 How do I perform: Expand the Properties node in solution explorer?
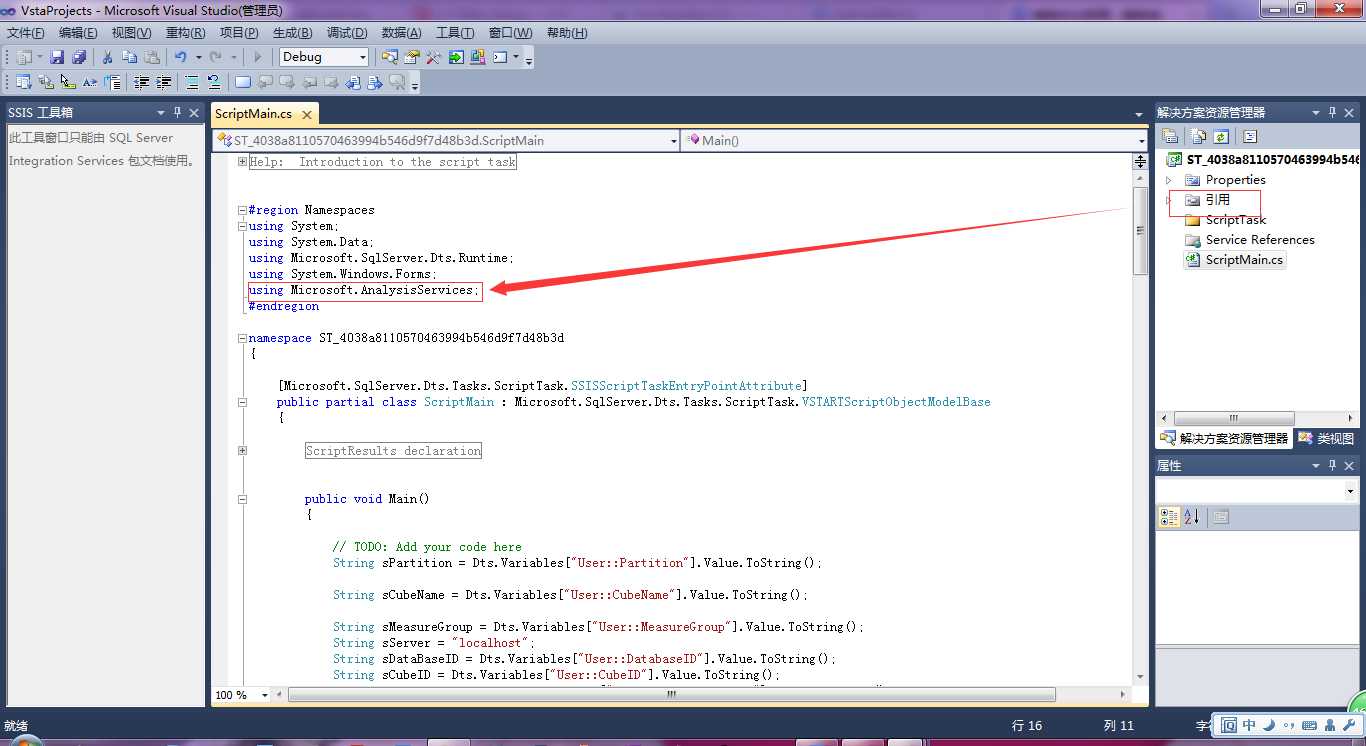[1168, 180]
